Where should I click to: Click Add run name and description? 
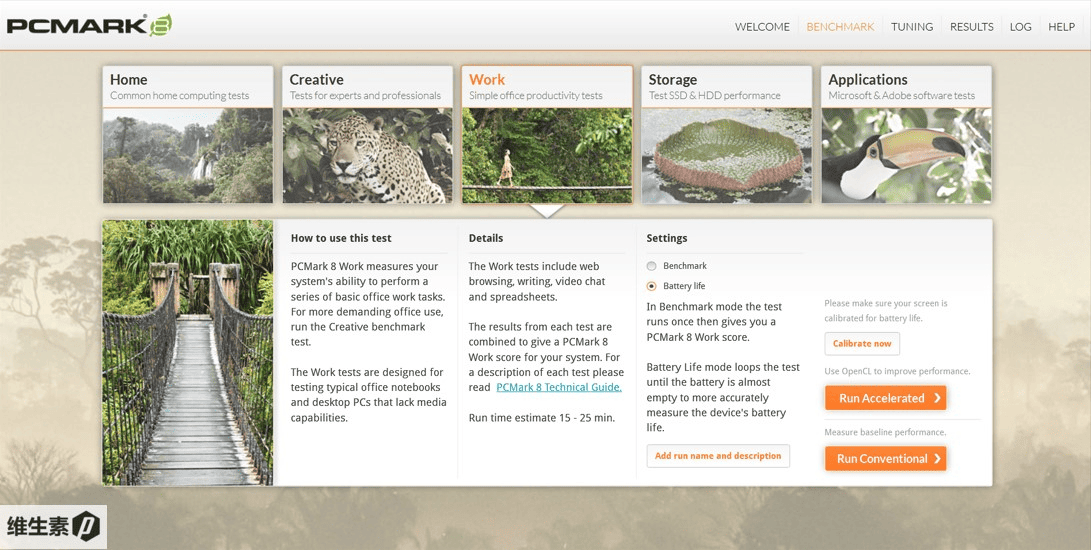tap(718, 456)
